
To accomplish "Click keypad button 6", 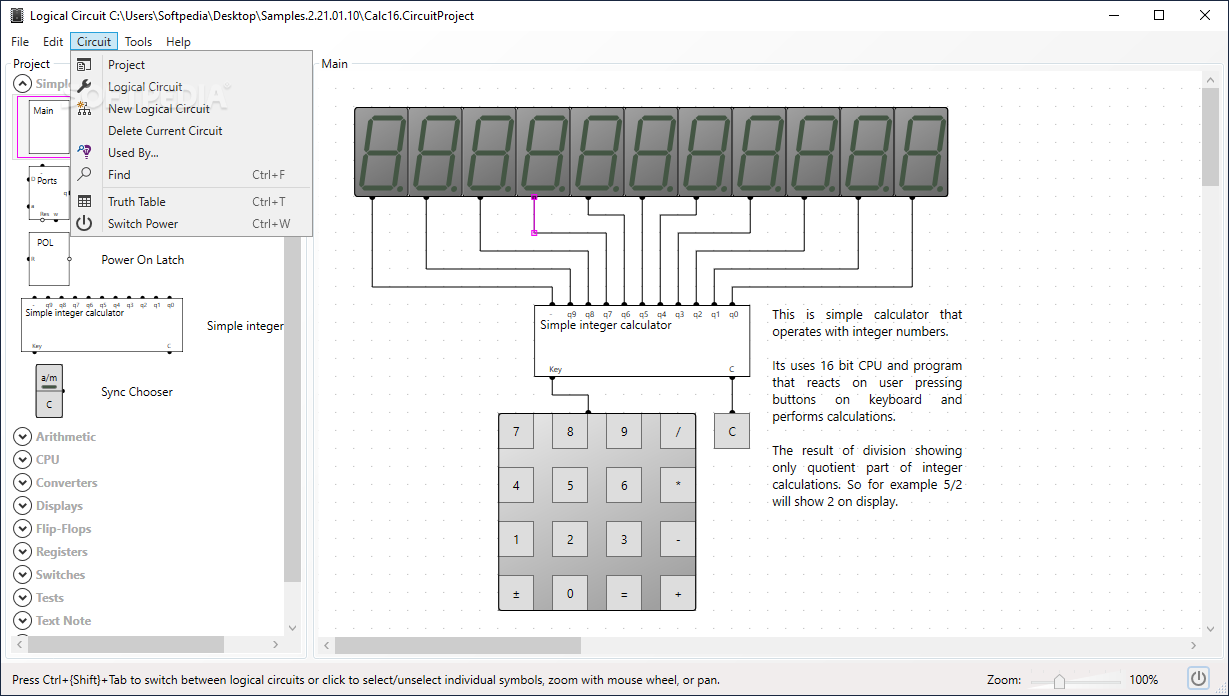I will tap(624, 486).
